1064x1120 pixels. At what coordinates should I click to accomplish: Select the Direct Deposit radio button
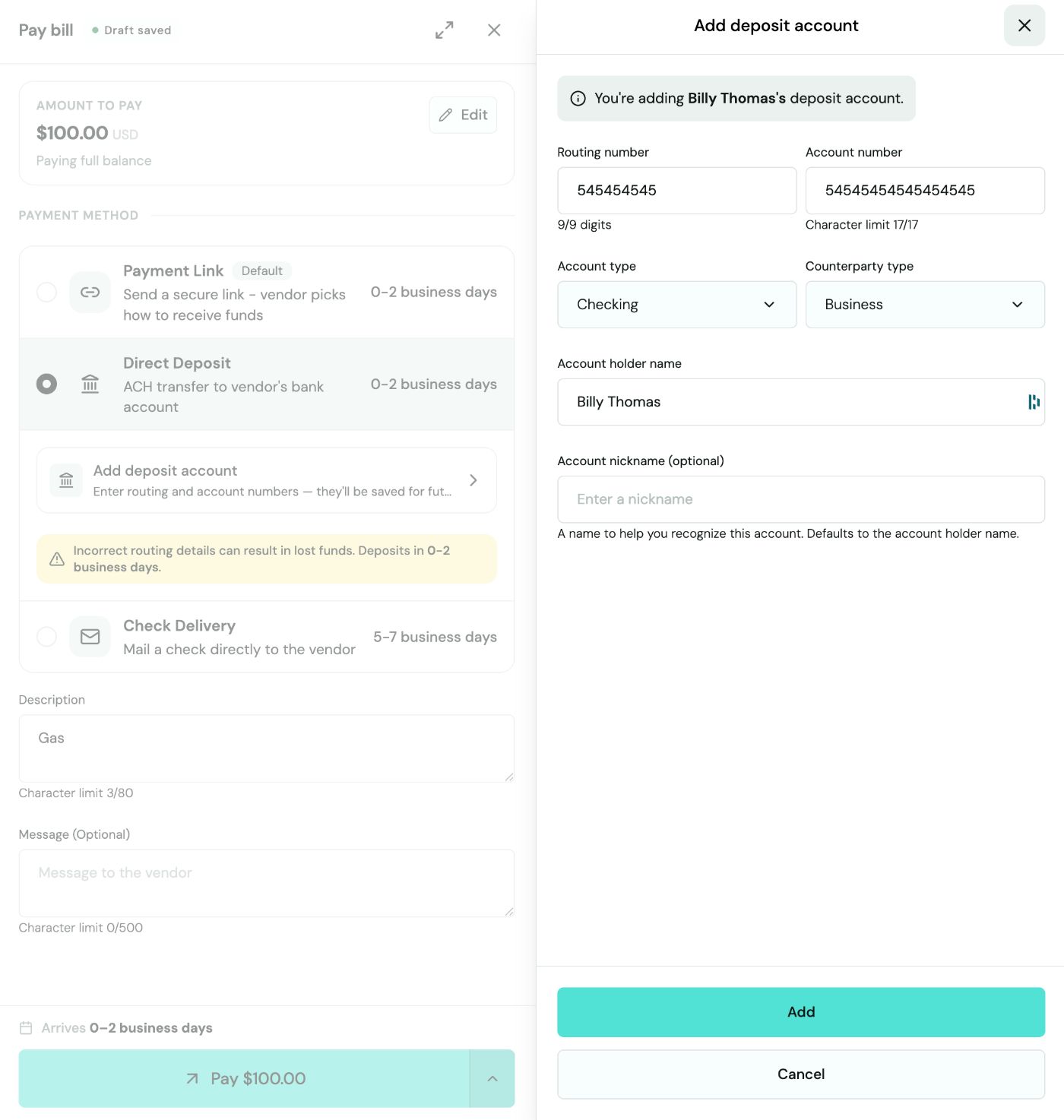47,384
